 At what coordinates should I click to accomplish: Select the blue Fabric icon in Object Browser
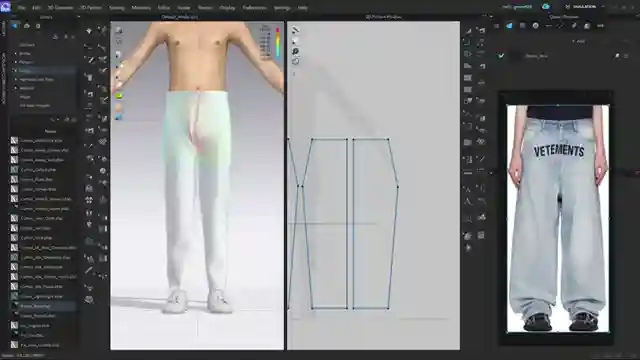pos(509,26)
